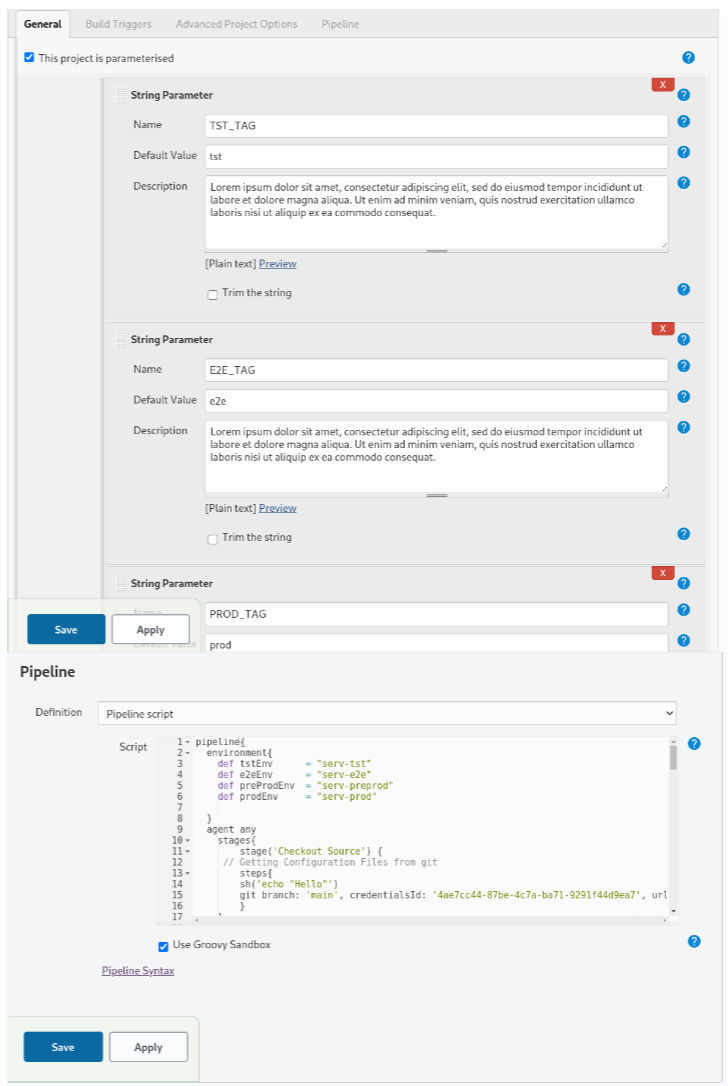
Task: Delete the E2E_TAG String Parameter
Action: point(663,328)
